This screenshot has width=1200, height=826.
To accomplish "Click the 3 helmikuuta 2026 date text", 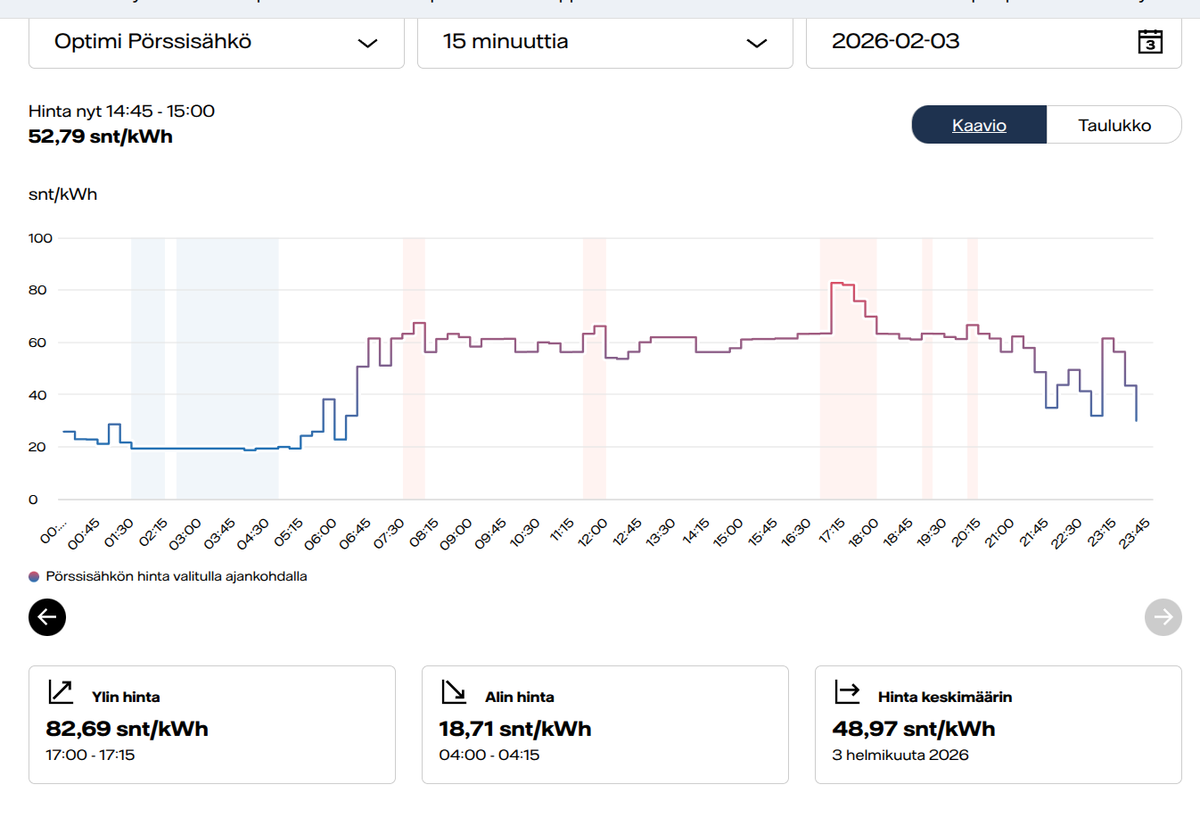I will point(900,755).
